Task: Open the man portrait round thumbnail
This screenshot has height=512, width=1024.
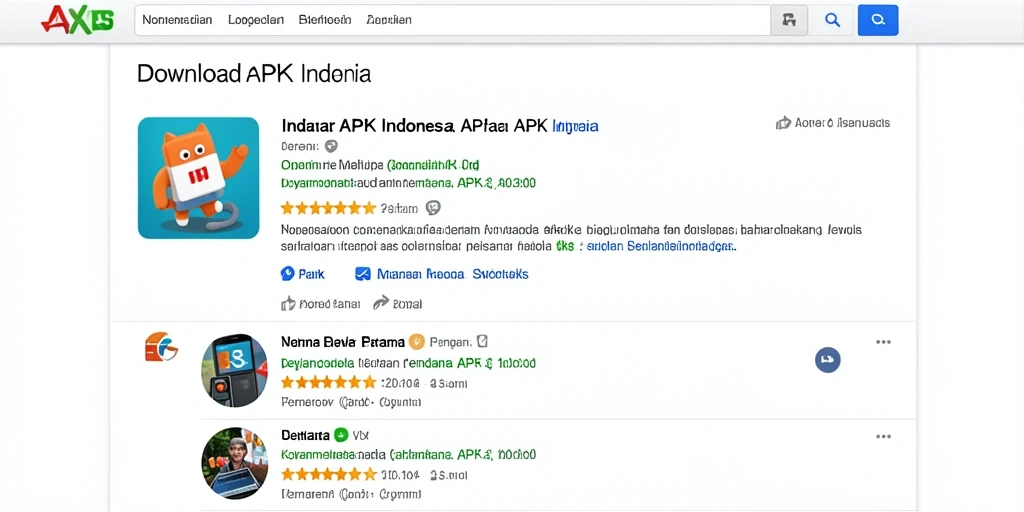Action: tap(234, 462)
